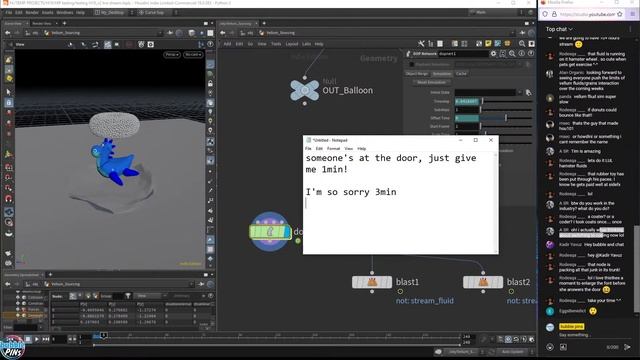
Task: Select the OUT_Balloon null node
Action: (304, 91)
